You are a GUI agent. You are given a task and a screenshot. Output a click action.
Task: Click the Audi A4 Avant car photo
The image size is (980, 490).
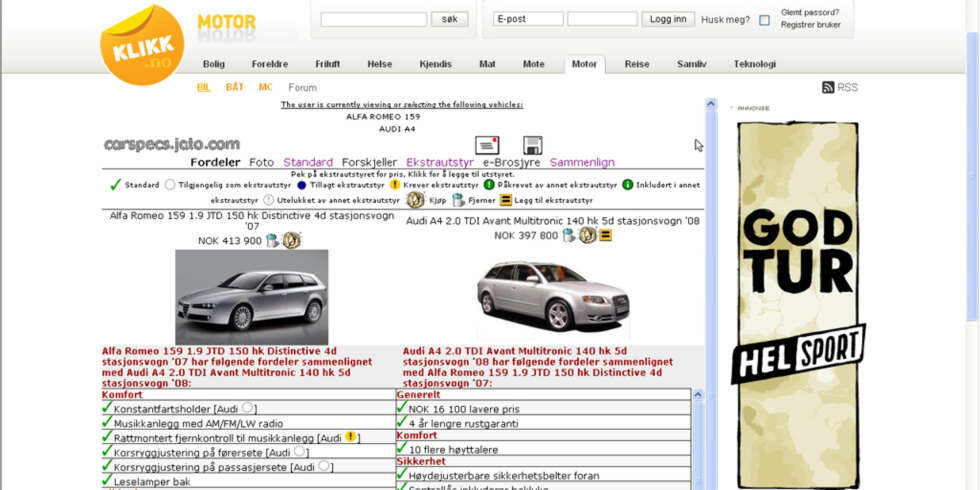(553, 295)
